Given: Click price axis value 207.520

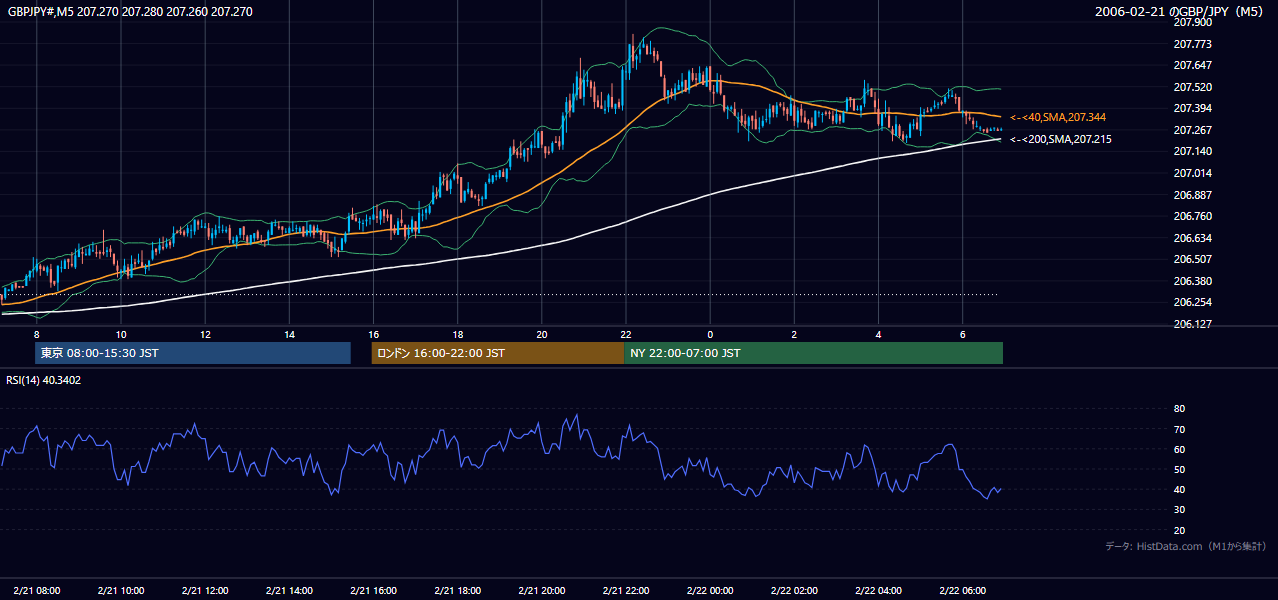Looking at the screenshot, I should click(x=1192, y=87).
